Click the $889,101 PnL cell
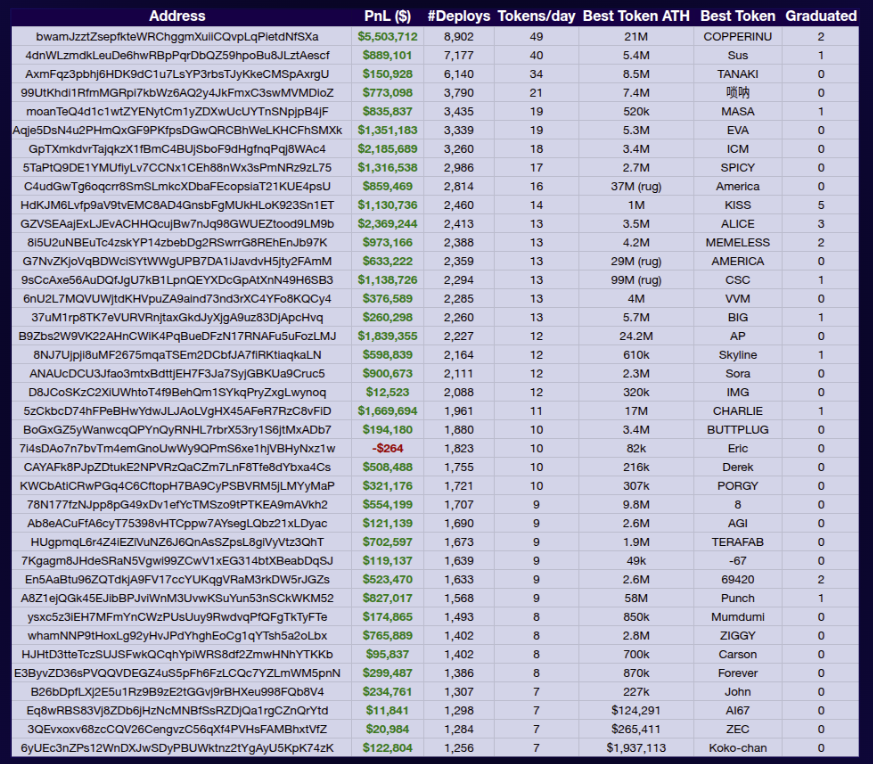This screenshot has height=764, width=873. click(x=388, y=56)
